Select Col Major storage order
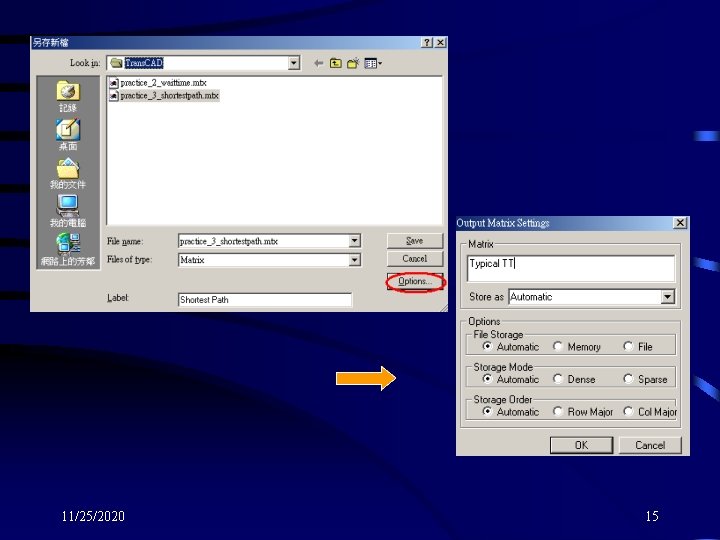 click(x=650, y=412)
